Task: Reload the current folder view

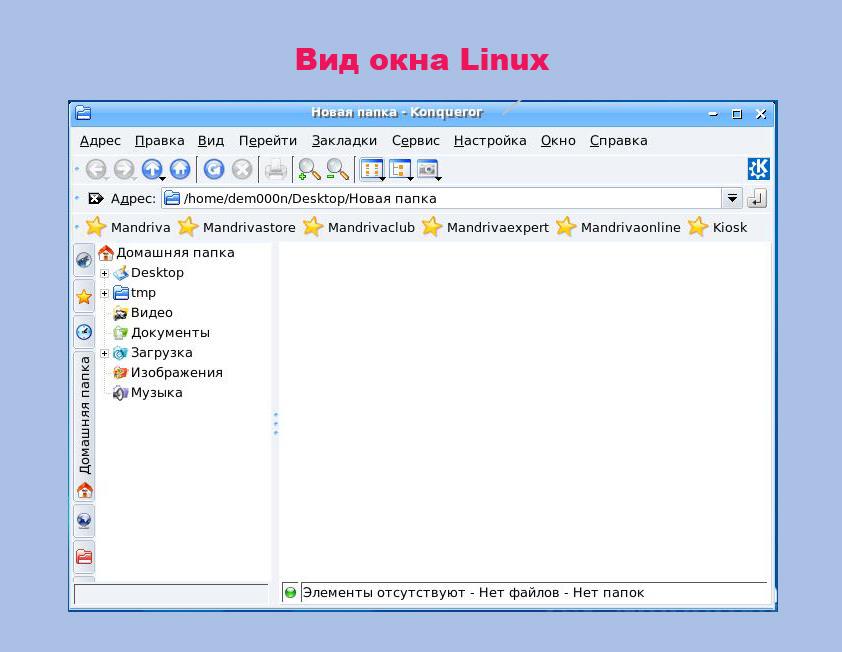Action: click(x=213, y=170)
